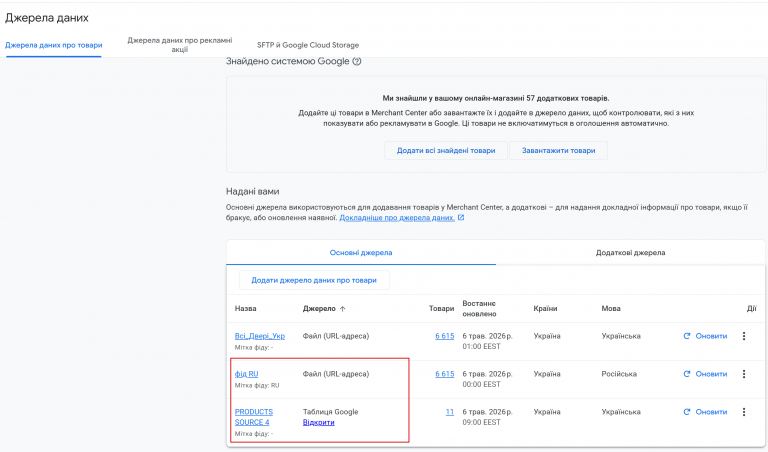
Task: Open help icon next to Знайдено системою Google
Action: point(357,62)
